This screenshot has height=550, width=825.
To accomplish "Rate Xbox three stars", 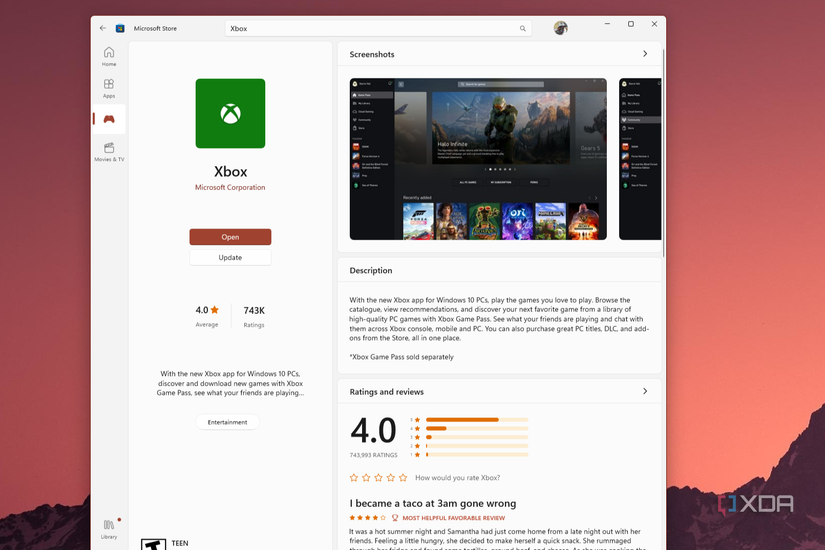I will (x=378, y=478).
